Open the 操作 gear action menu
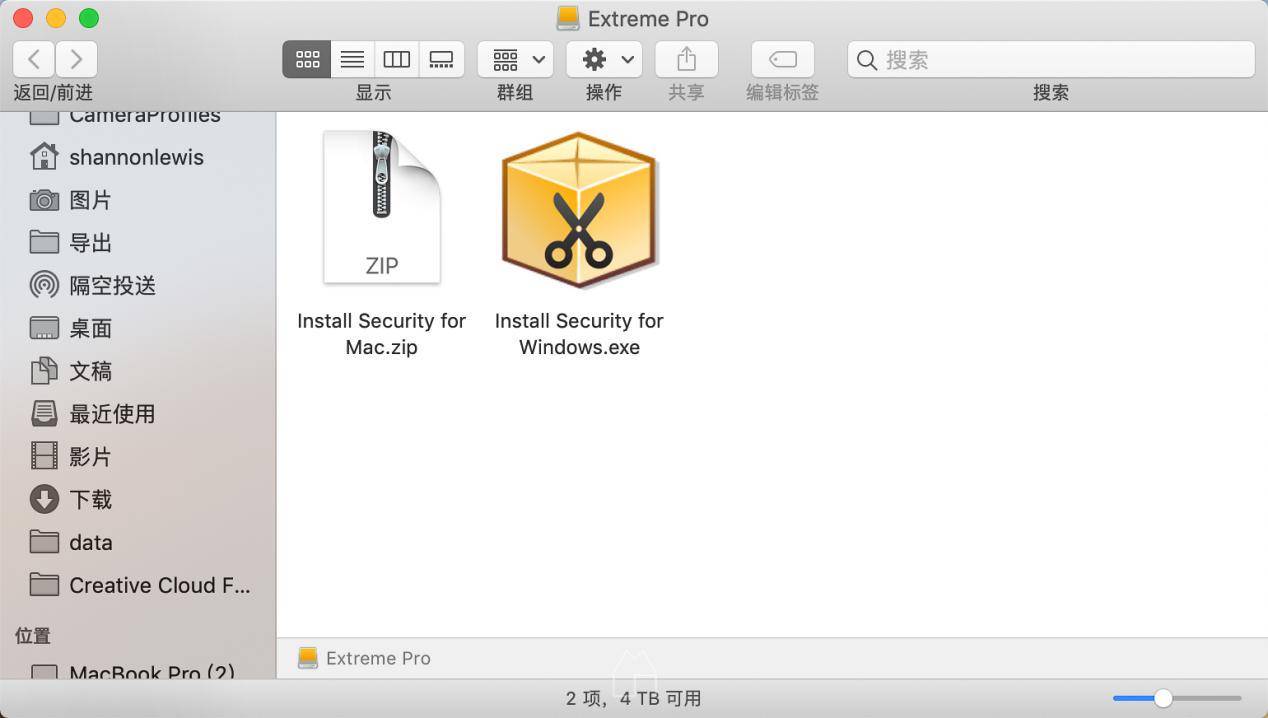Screen dimensions: 1268x718 pos(604,59)
